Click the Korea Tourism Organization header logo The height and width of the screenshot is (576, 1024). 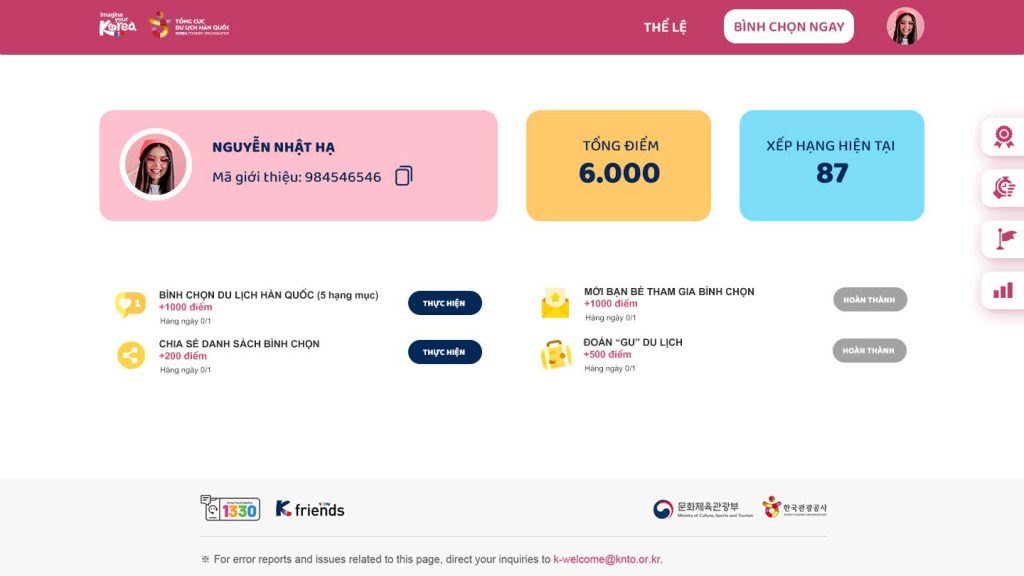[189, 25]
